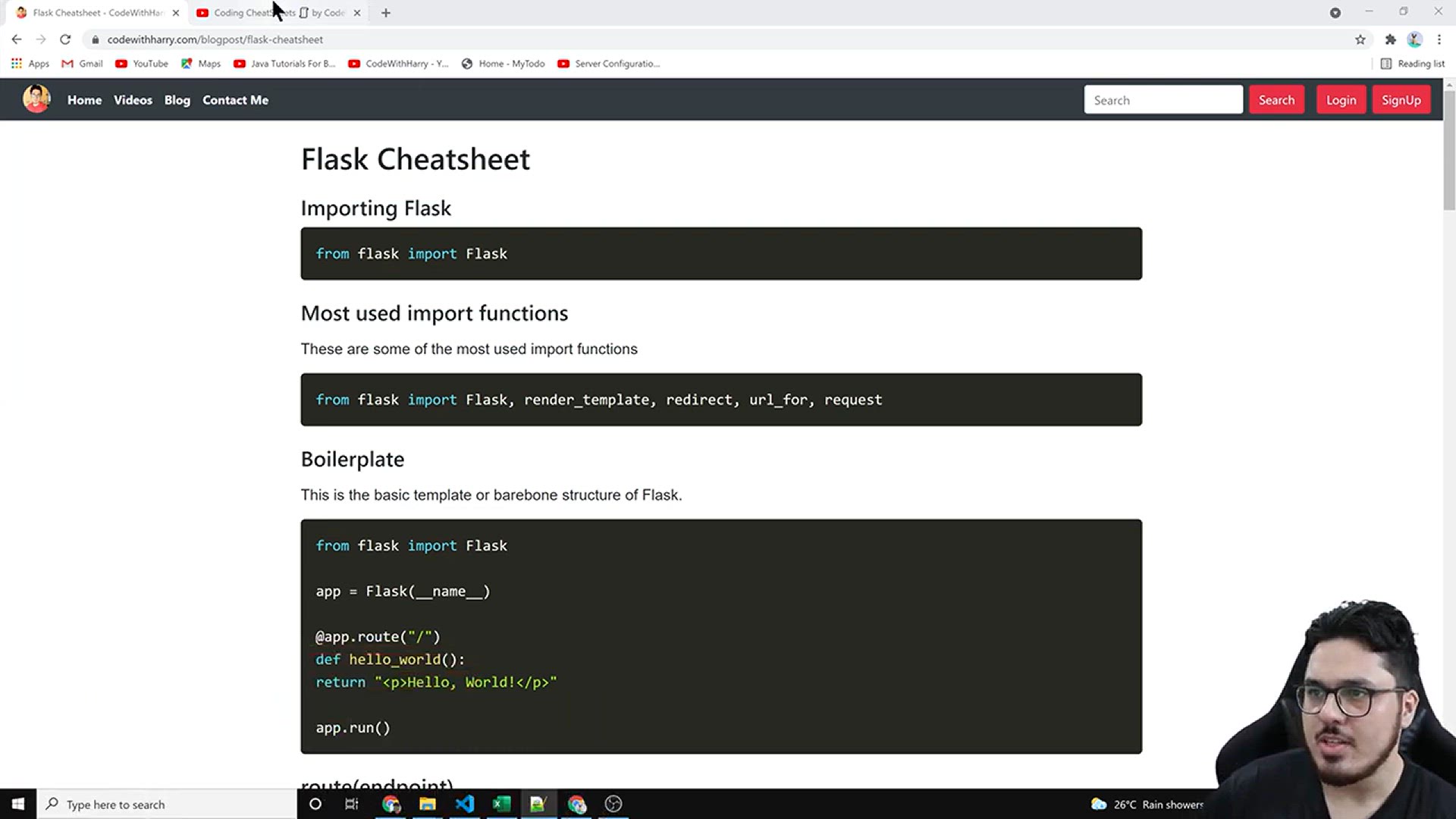Open the Java Tutorials For B... bookmark

click(x=284, y=64)
